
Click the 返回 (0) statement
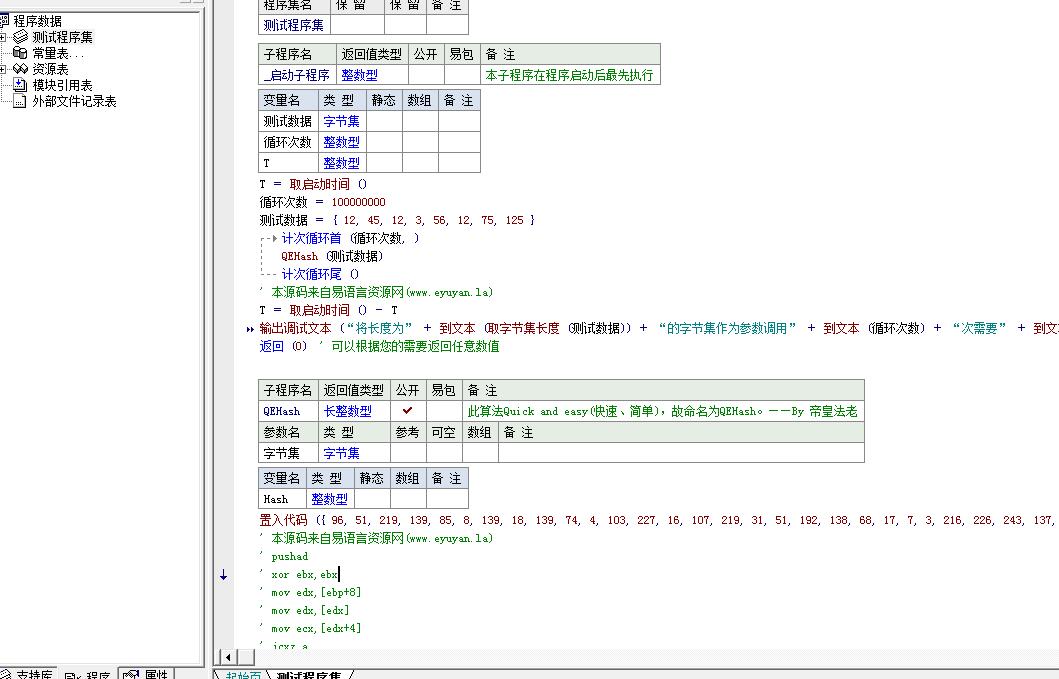(x=283, y=346)
